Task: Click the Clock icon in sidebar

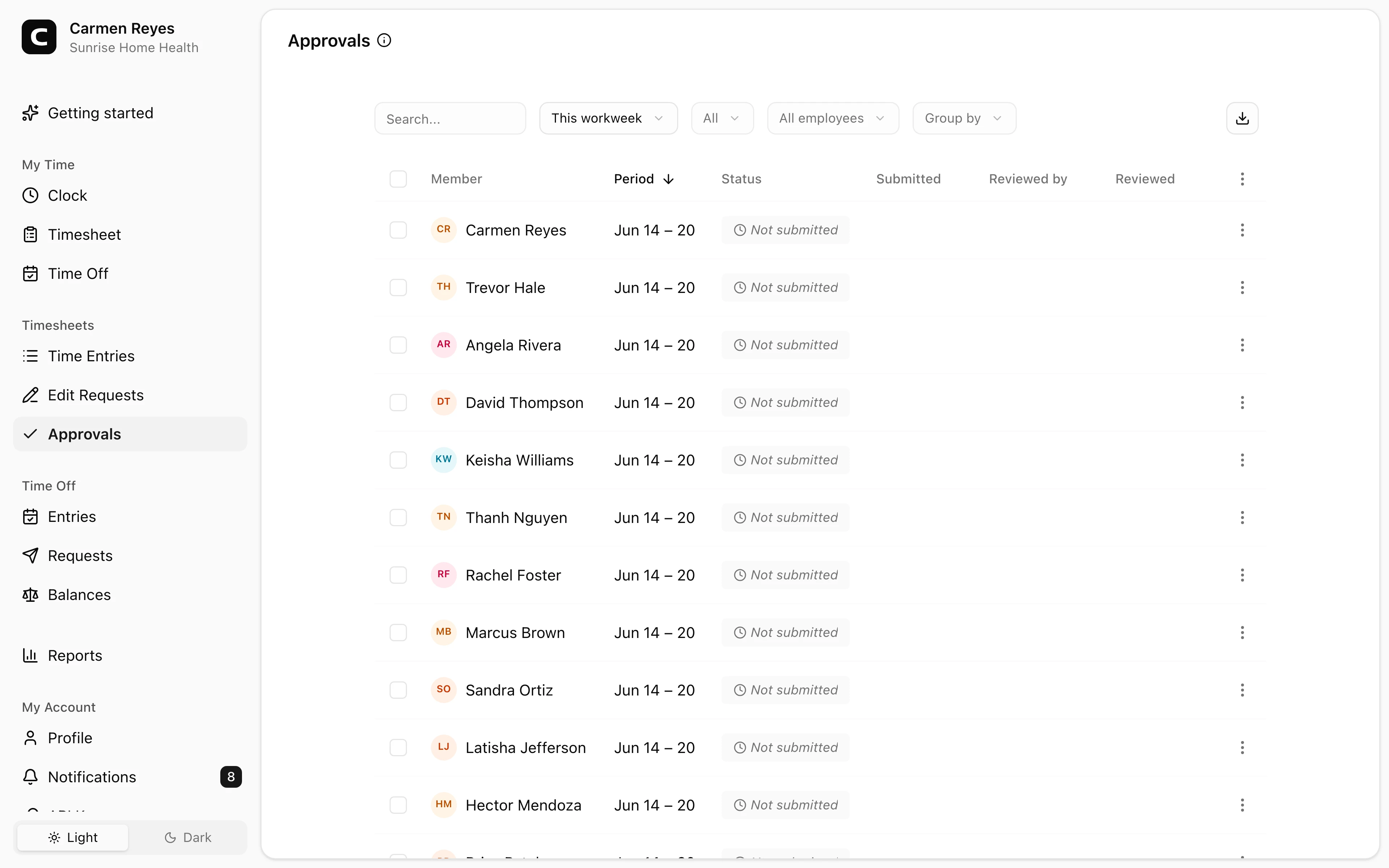Action: point(30,196)
